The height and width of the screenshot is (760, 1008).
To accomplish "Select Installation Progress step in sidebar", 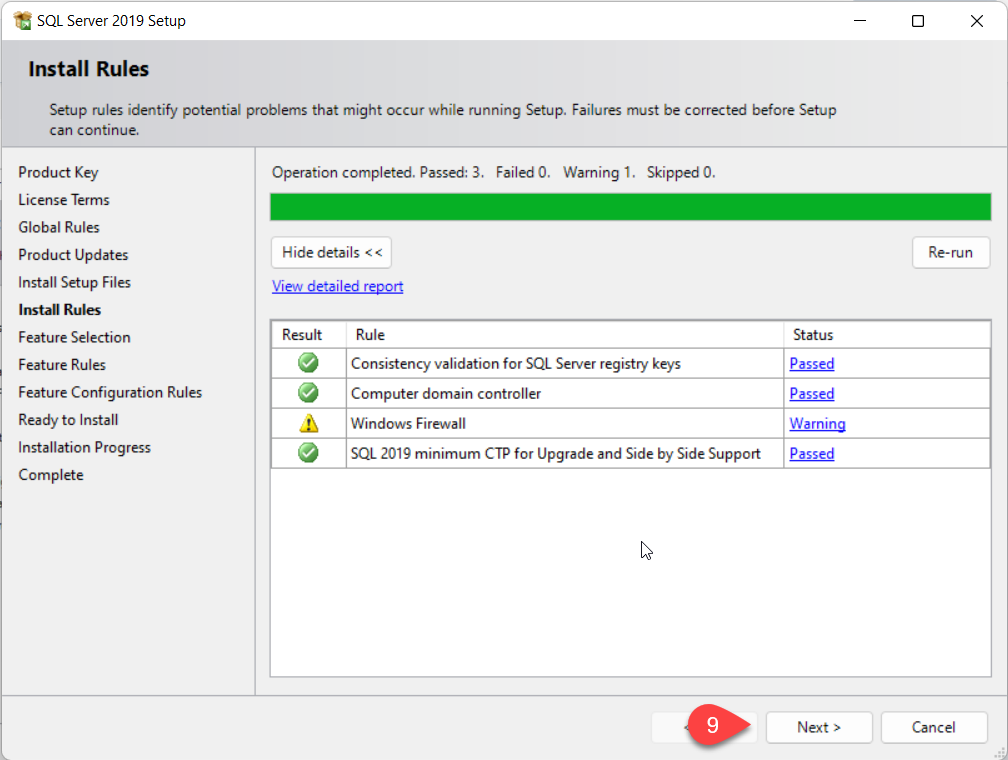I will (x=84, y=448).
